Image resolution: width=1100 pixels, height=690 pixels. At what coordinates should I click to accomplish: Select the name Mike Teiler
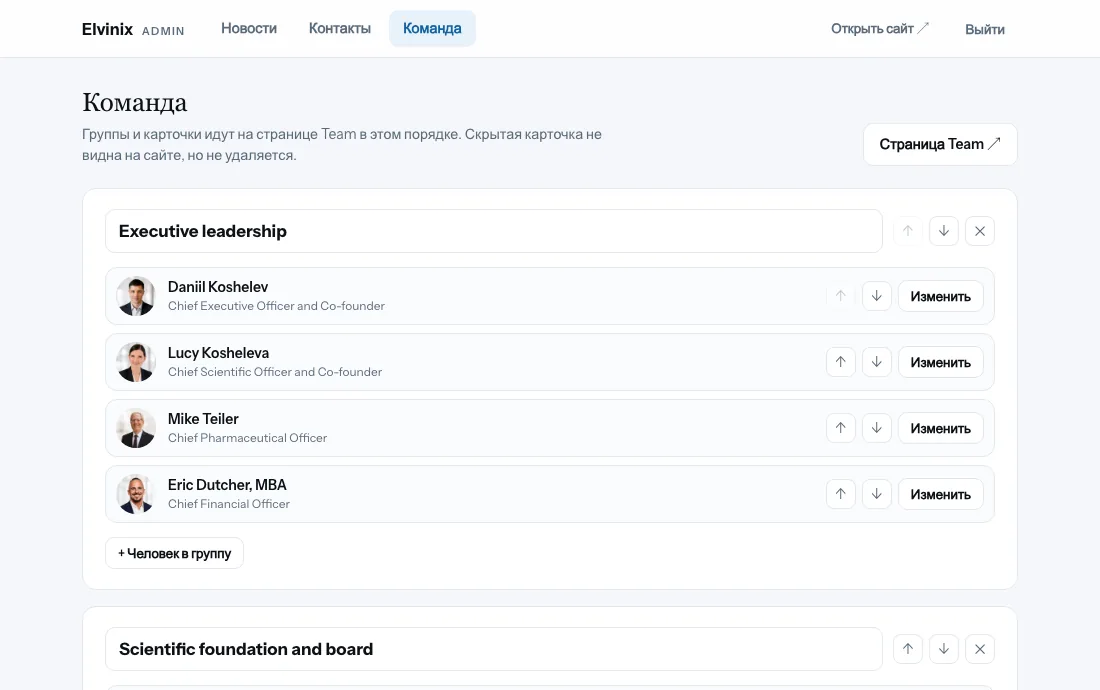[203, 419]
